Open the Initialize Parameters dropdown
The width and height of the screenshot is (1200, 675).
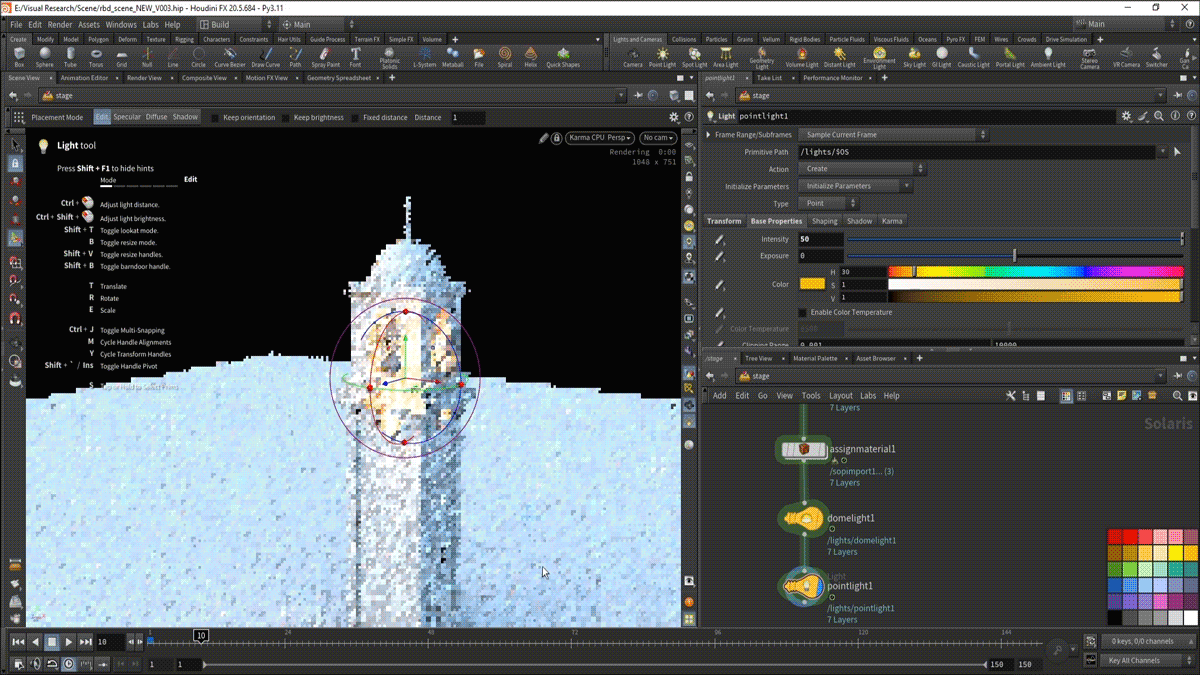[857, 186]
